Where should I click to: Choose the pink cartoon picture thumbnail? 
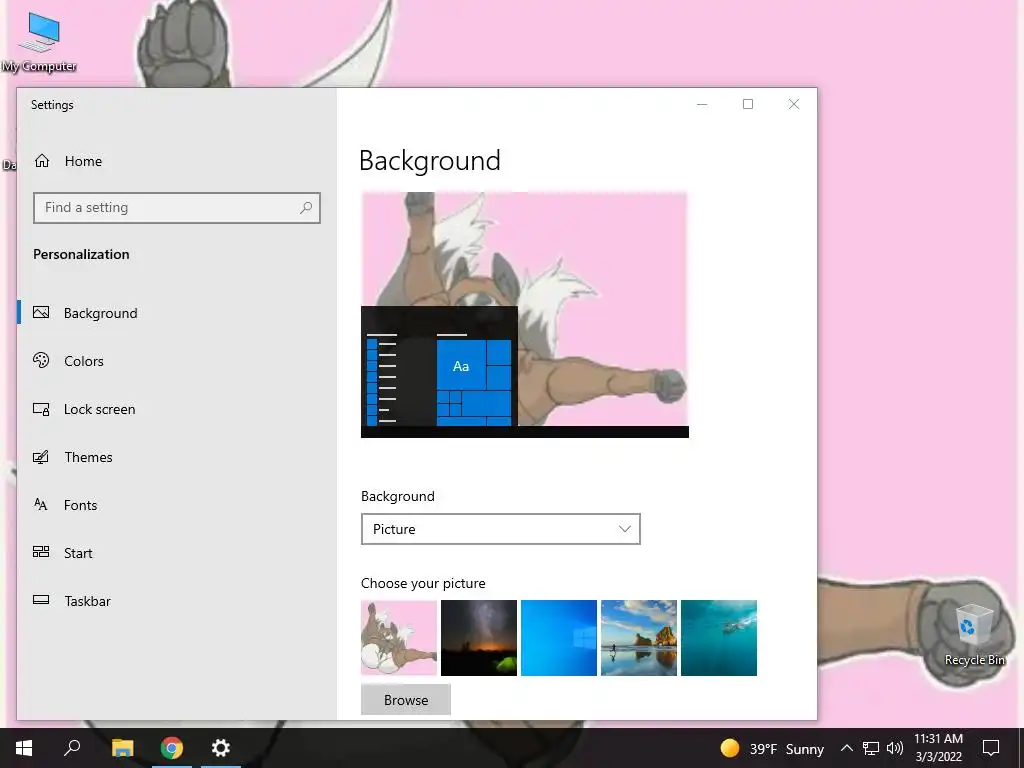399,637
